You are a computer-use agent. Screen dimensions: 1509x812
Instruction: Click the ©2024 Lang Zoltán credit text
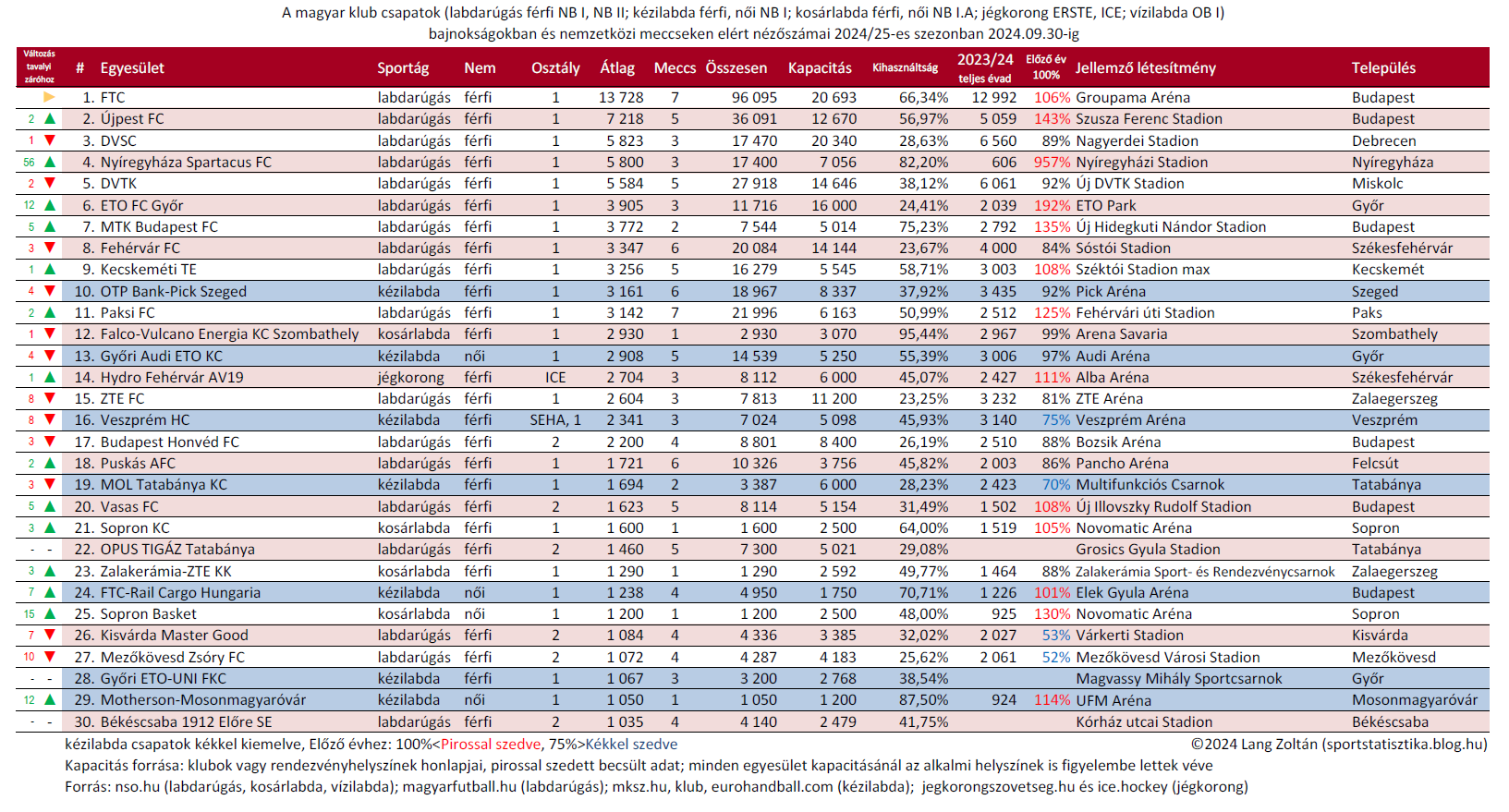tap(1339, 744)
